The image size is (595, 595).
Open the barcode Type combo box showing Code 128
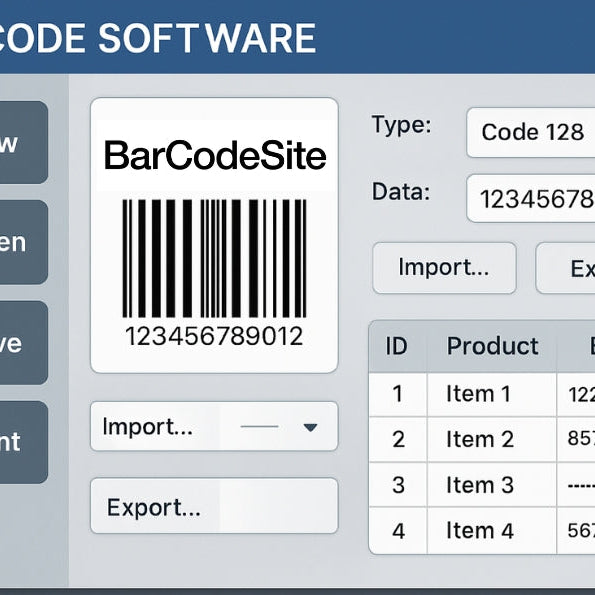tap(530, 132)
